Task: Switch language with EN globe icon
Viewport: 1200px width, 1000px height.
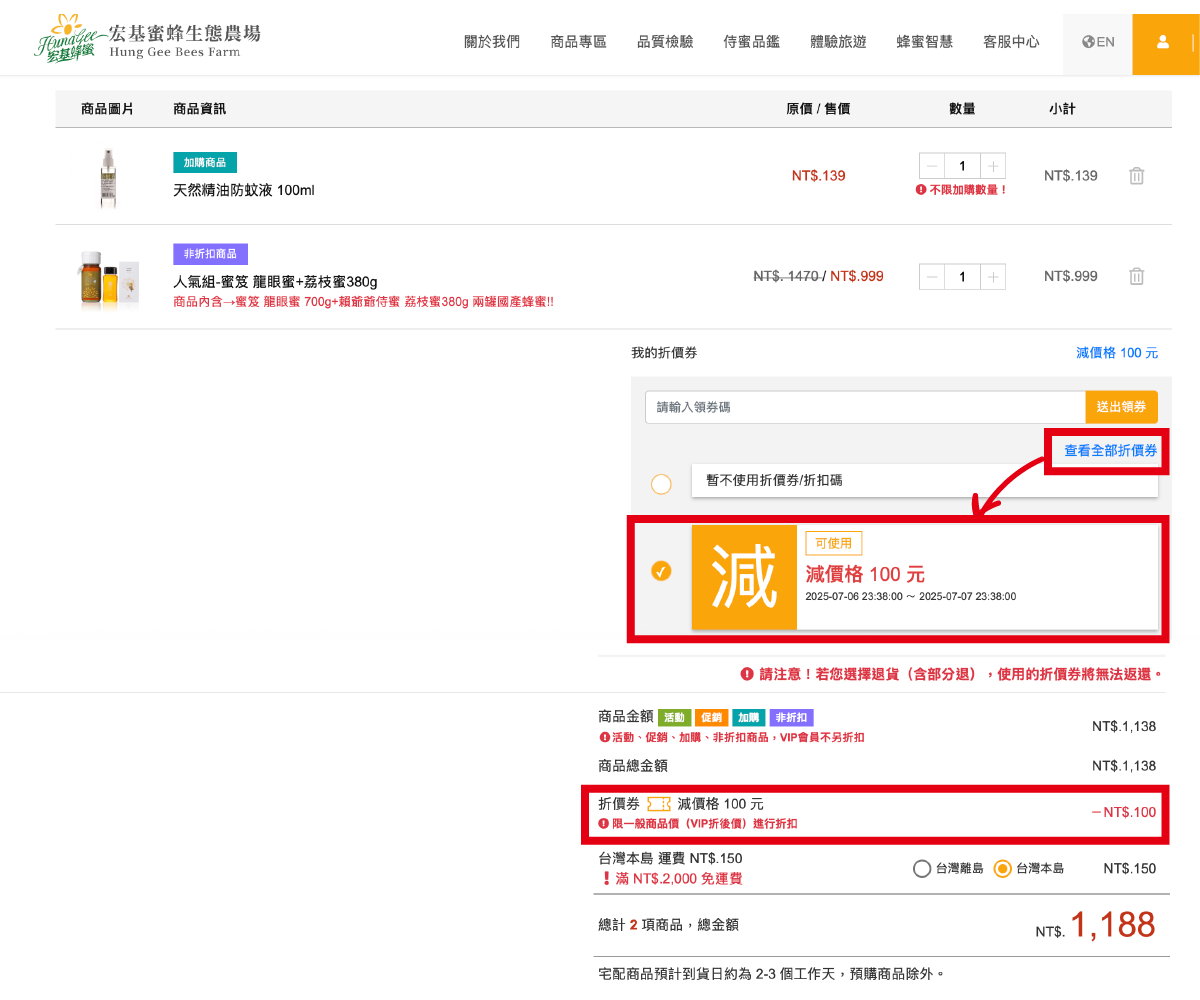Action: (x=1098, y=42)
